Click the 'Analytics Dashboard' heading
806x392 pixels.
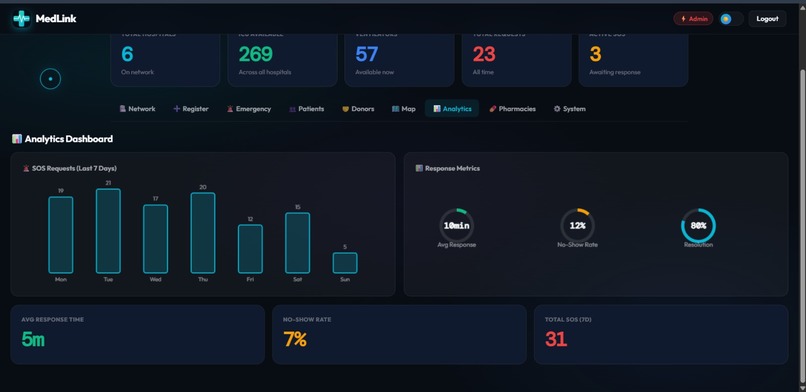[68, 139]
